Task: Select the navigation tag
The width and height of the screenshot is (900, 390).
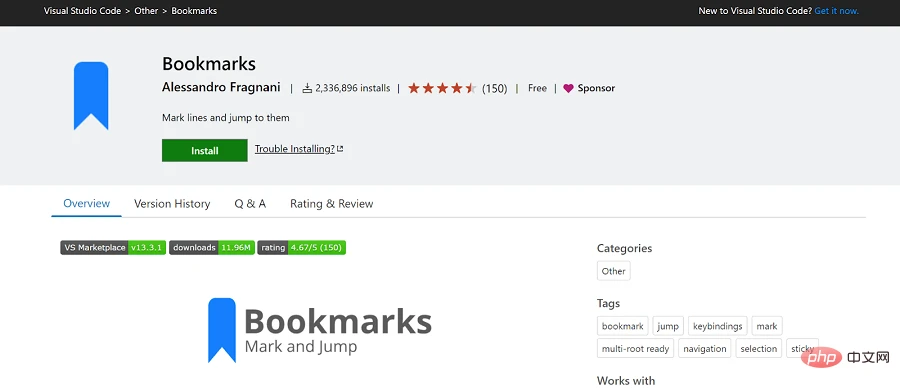Action: coord(705,348)
